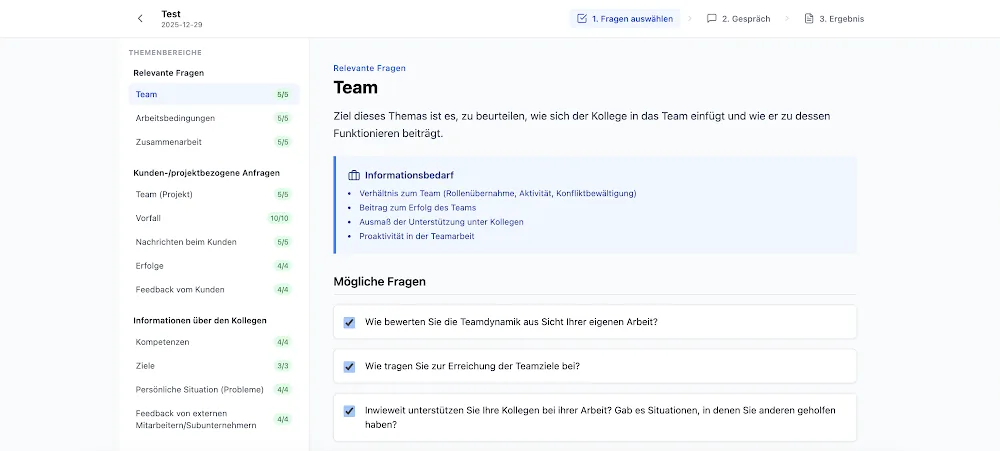
Task: Click the Informationsbedarf heading
Action: pyautogui.click(x=409, y=175)
